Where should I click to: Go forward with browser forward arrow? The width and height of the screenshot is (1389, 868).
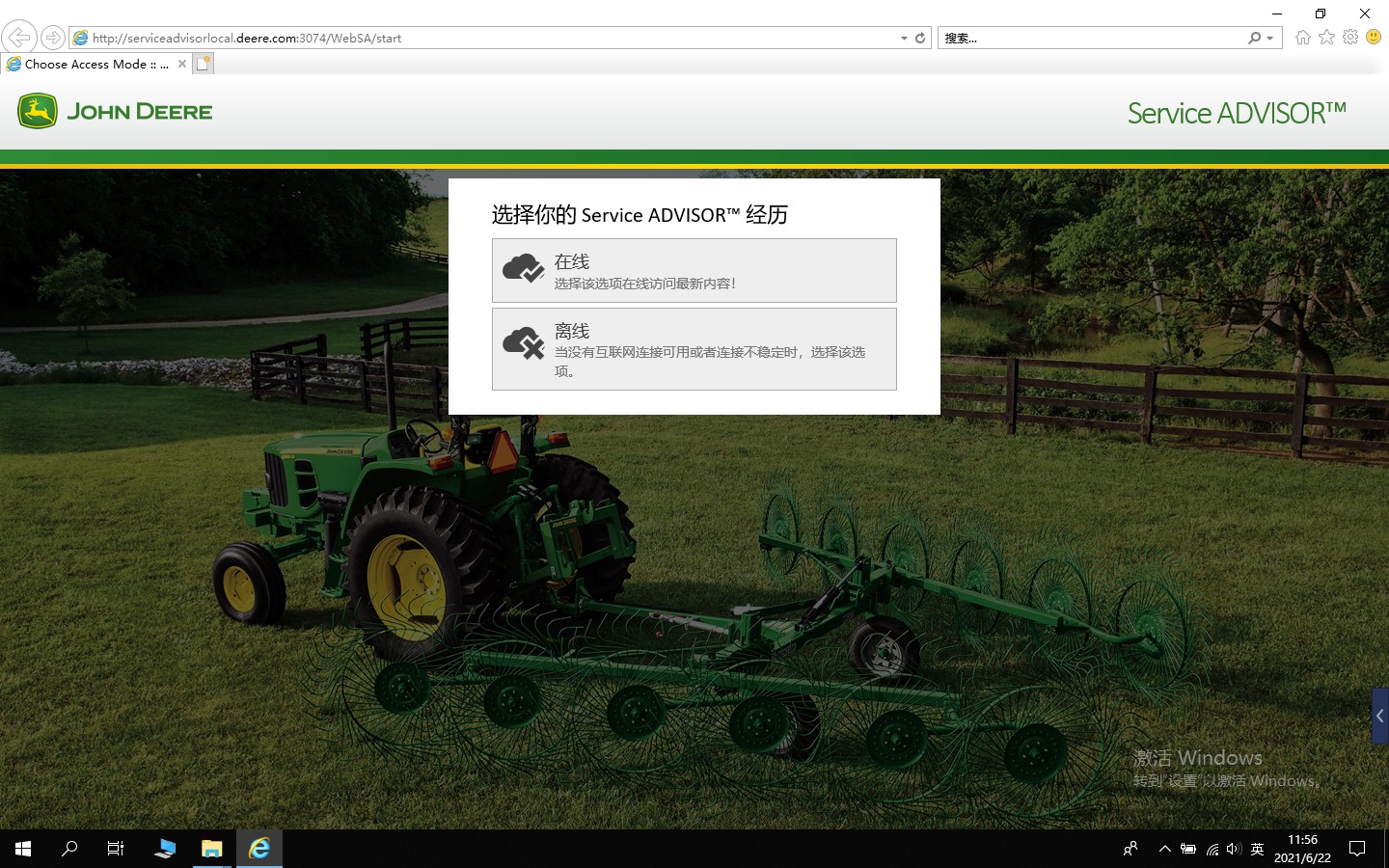coord(53,38)
